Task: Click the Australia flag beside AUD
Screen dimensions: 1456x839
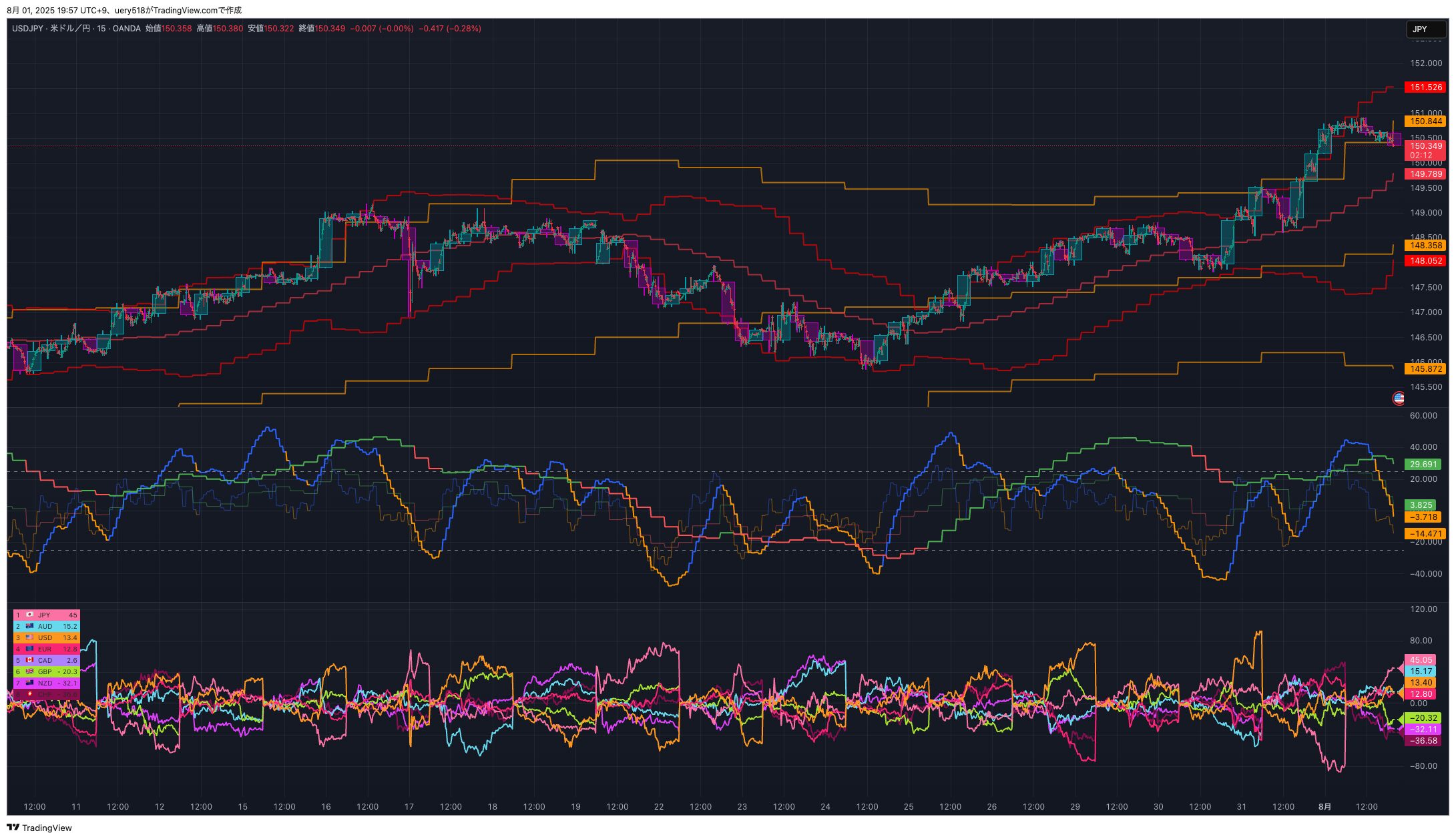Action: (x=29, y=626)
